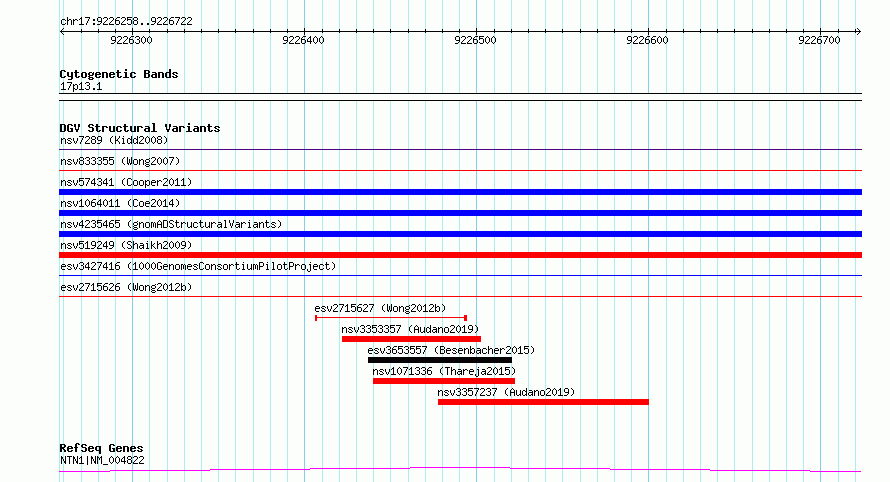Click the 17p13.1 band label
The width and height of the screenshot is (890, 482).
tap(81, 86)
